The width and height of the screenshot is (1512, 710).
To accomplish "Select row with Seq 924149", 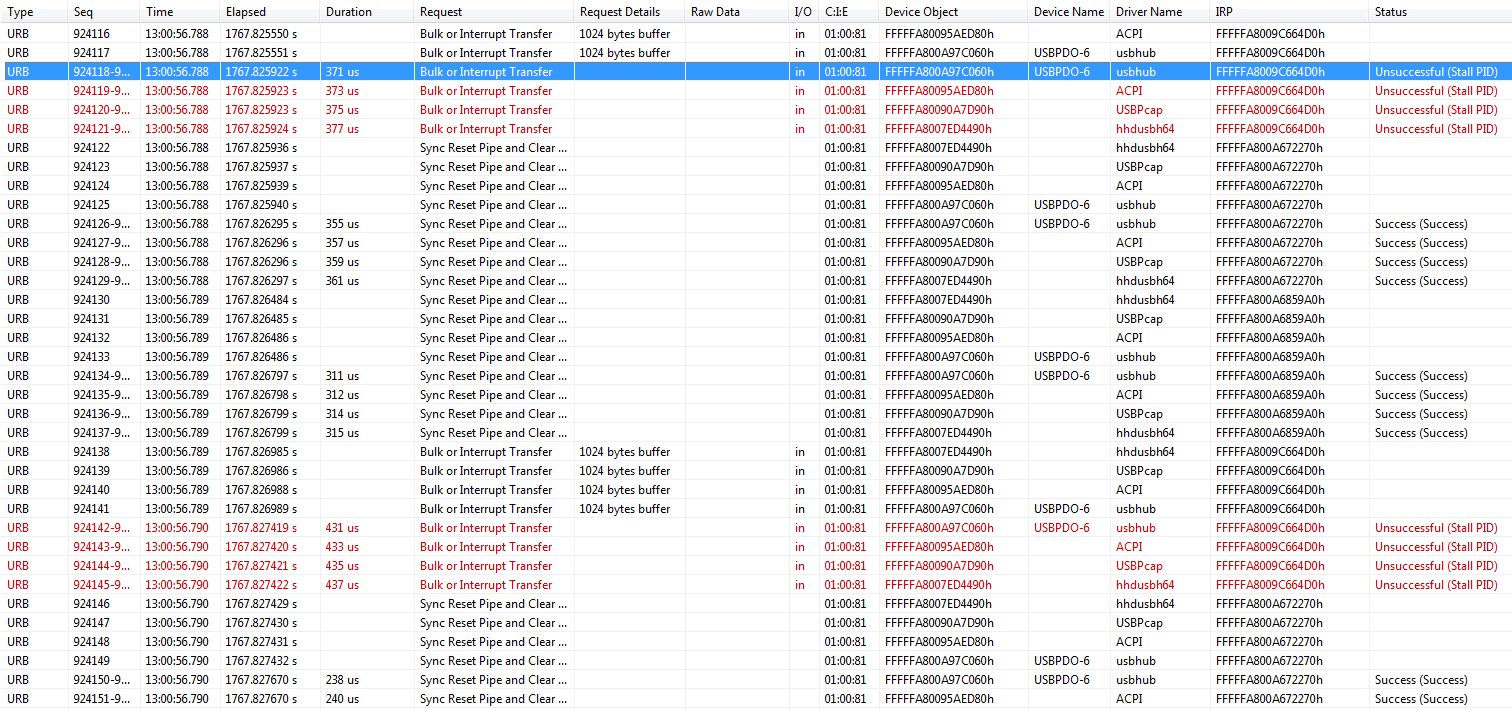I will pos(756,661).
